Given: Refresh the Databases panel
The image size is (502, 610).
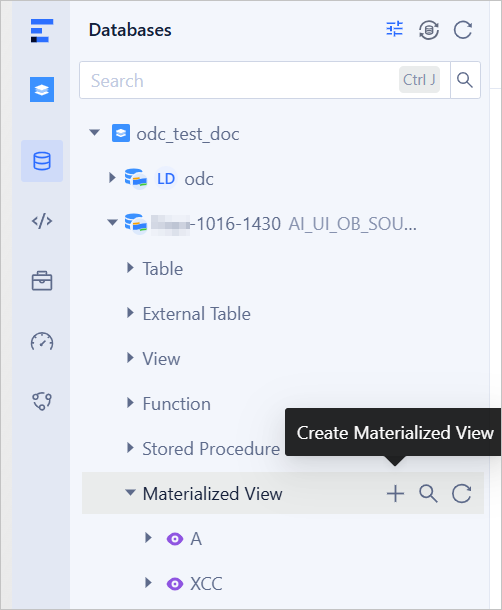Looking at the screenshot, I should point(463,30).
